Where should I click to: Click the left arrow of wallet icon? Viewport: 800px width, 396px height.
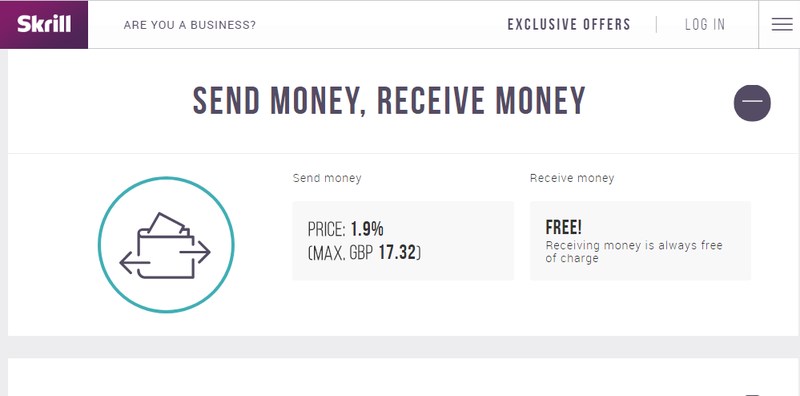click(x=135, y=263)
